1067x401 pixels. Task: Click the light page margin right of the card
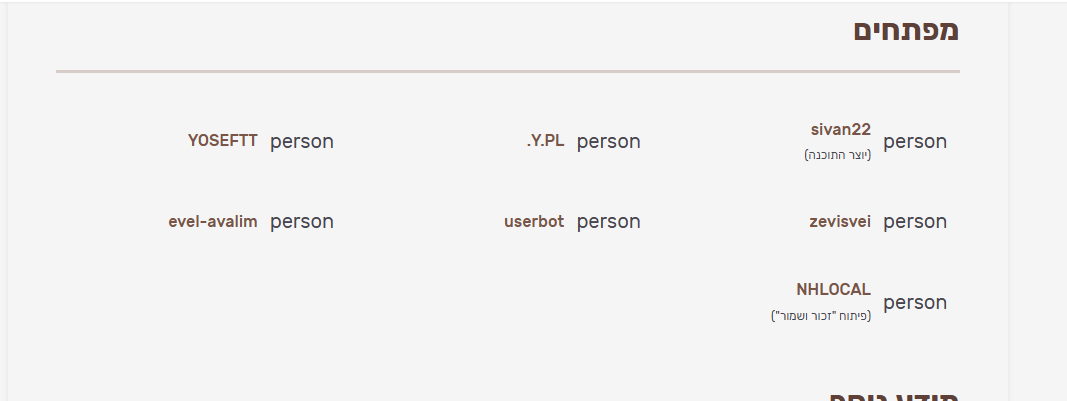(1038, 200)
